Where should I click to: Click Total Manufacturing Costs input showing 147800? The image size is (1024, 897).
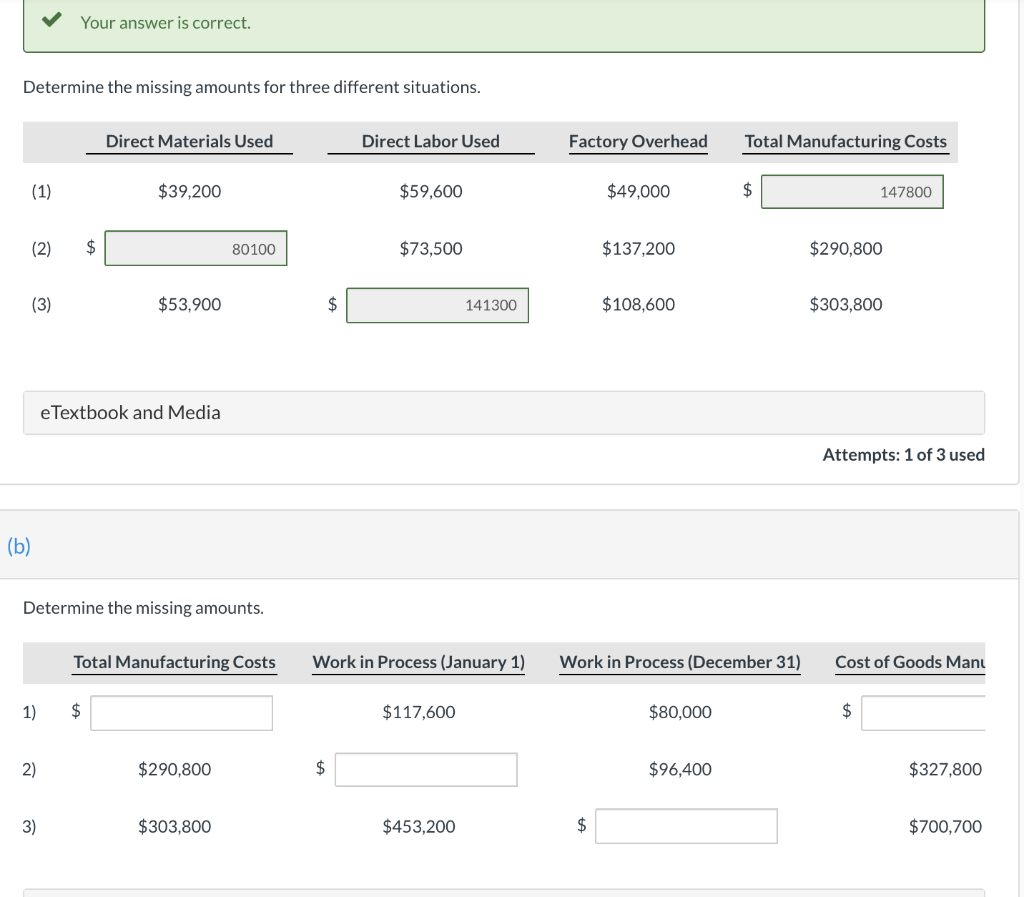point(852,192)
